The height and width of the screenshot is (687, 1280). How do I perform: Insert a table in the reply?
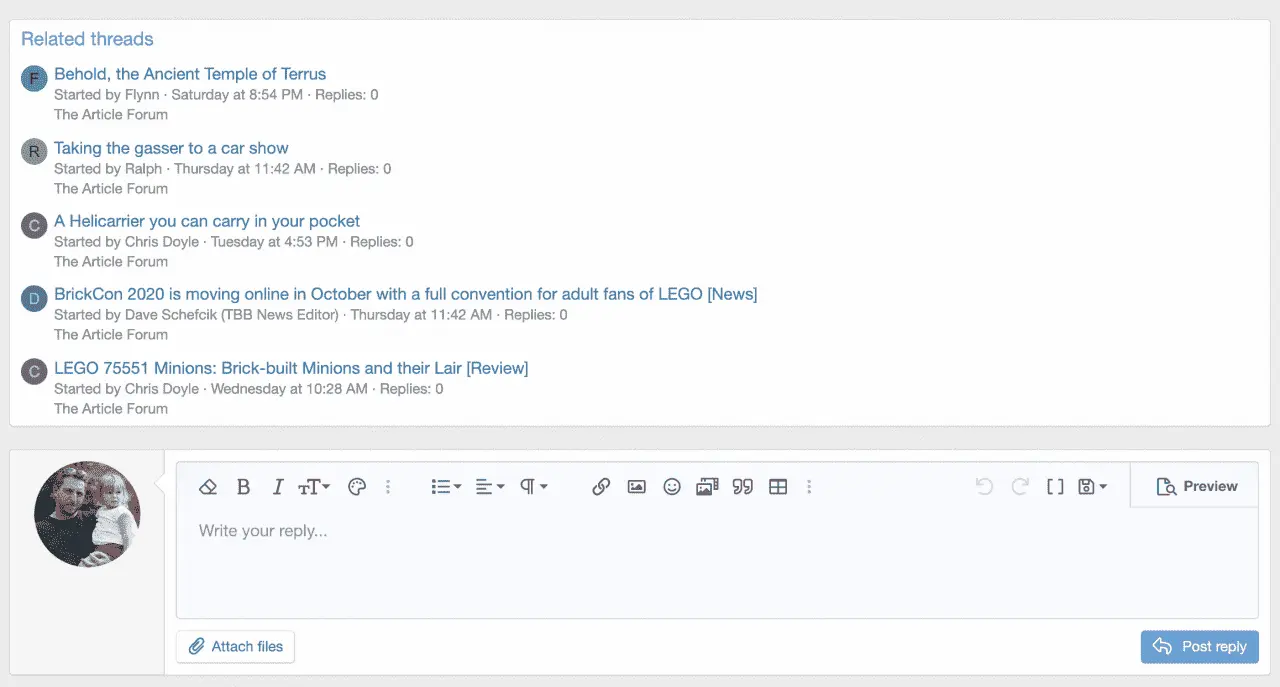[x=778, y=487]
